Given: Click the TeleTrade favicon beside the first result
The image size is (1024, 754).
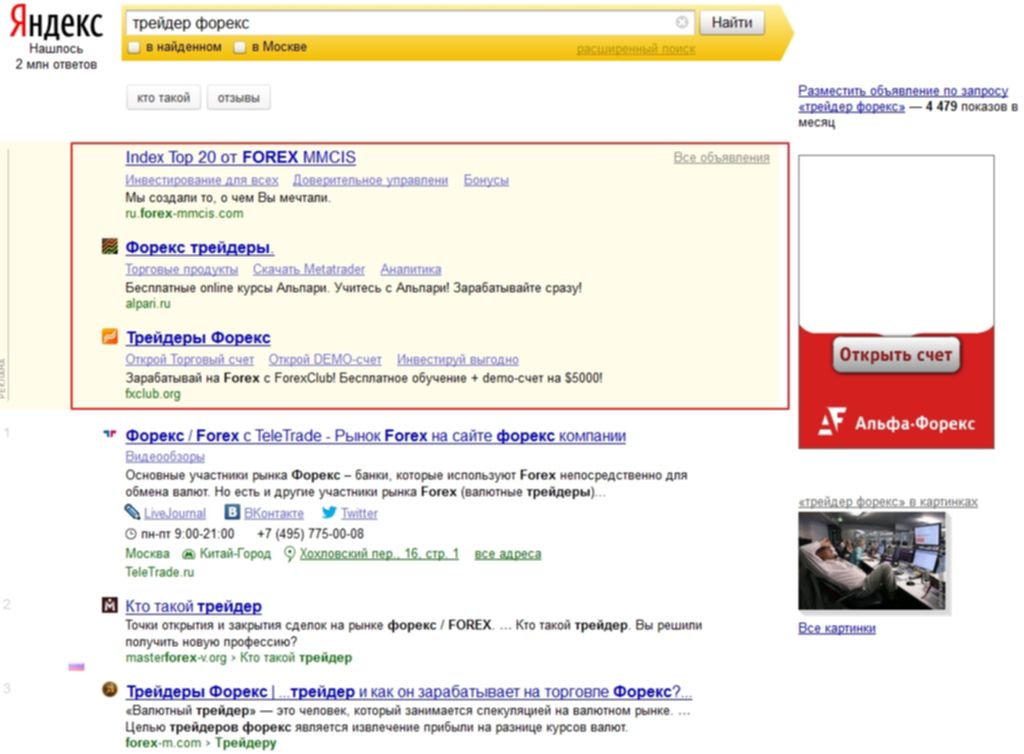Looking at the screenshot, I should [110, 433].
